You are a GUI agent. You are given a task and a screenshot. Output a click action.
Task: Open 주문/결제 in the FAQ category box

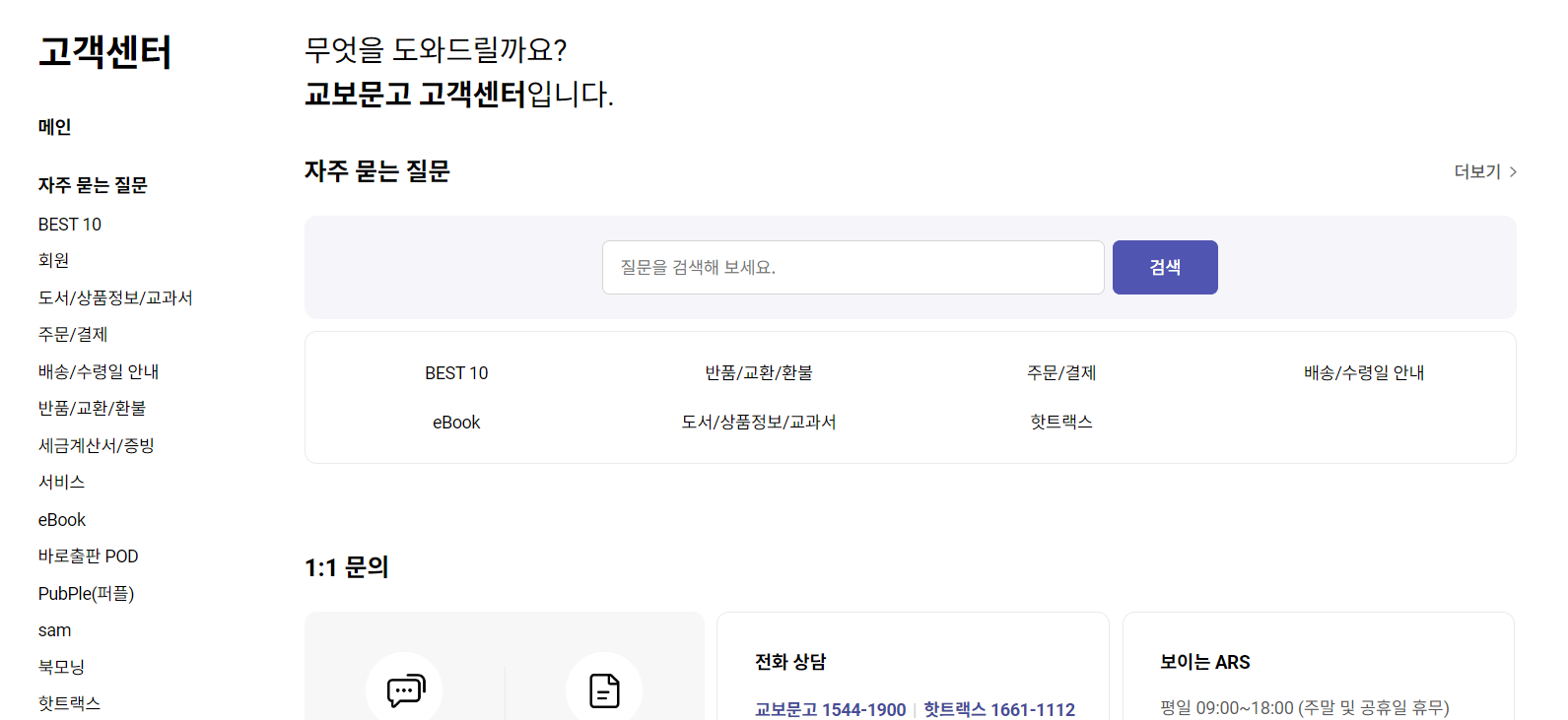click(x=1061, y=372)
